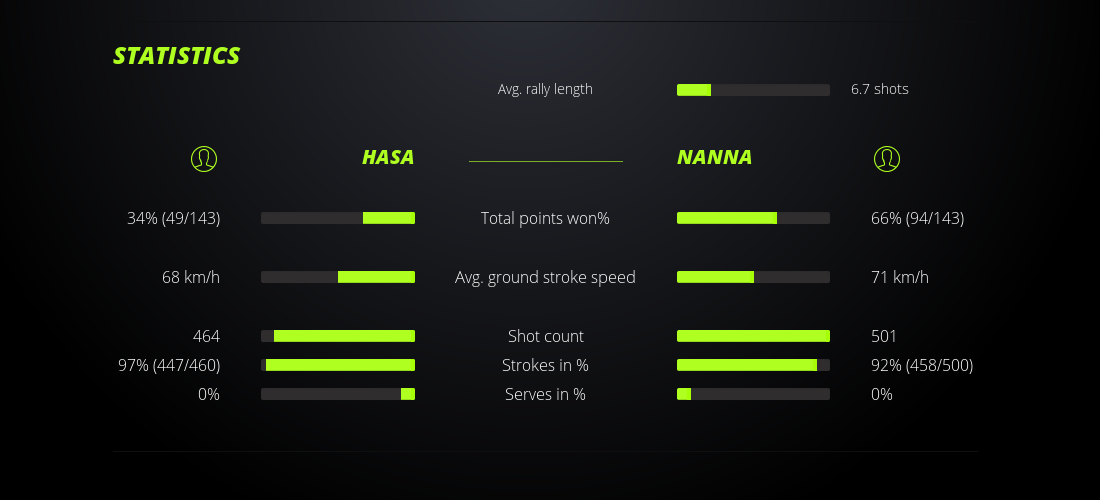The width and height of the screenshot is (1100, 500).
Task: Click HASA's Total points won bar
Action: click(x=338, y=218)
